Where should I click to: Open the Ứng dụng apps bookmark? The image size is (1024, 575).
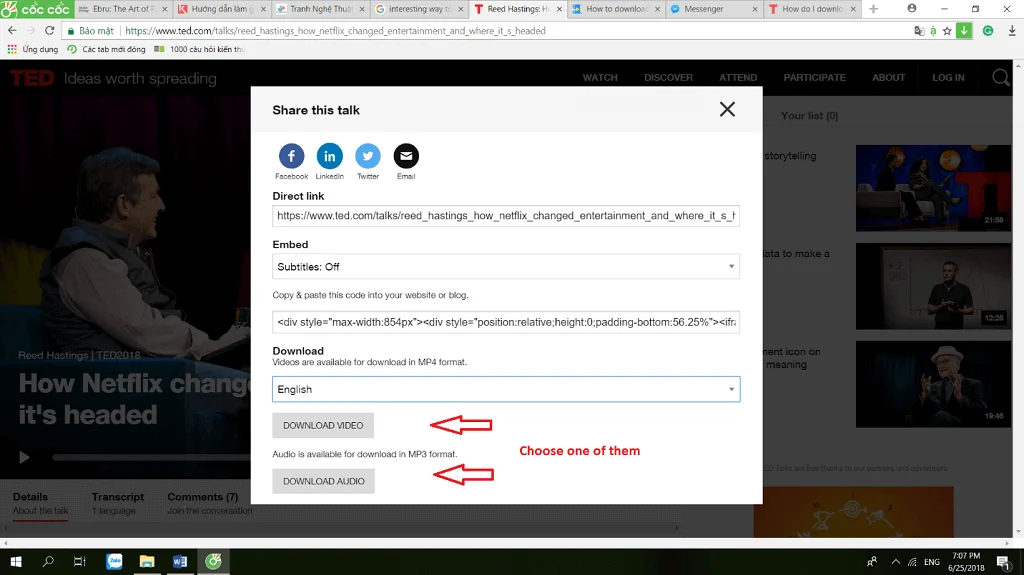point(33,49)
